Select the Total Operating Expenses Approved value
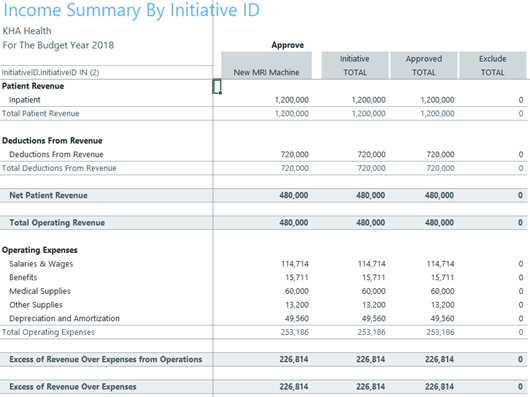This screenshot has width=530, height=397. 440,332
